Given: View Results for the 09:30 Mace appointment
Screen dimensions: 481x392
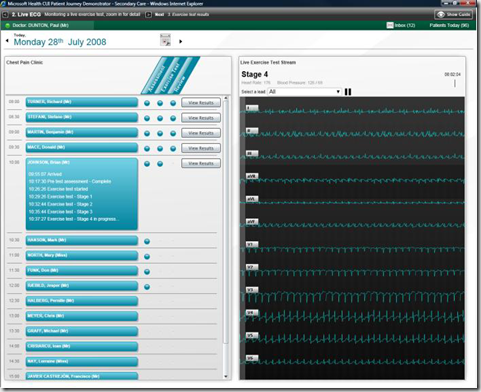Looking at the screenshot, I should click(x=201, y=148).
